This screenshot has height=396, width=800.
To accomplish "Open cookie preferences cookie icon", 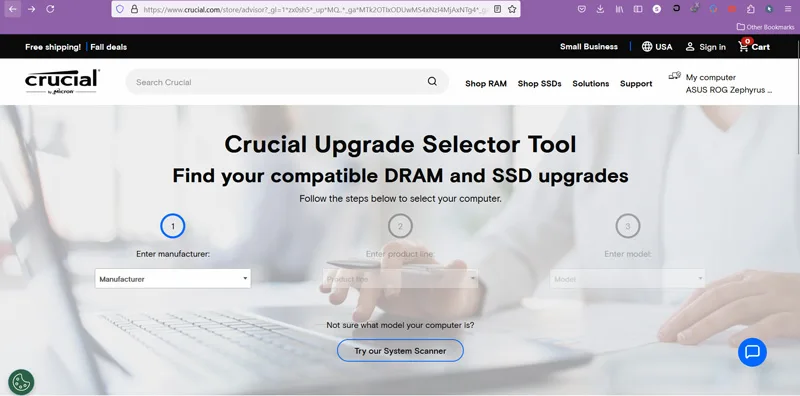I will point(21,382).
